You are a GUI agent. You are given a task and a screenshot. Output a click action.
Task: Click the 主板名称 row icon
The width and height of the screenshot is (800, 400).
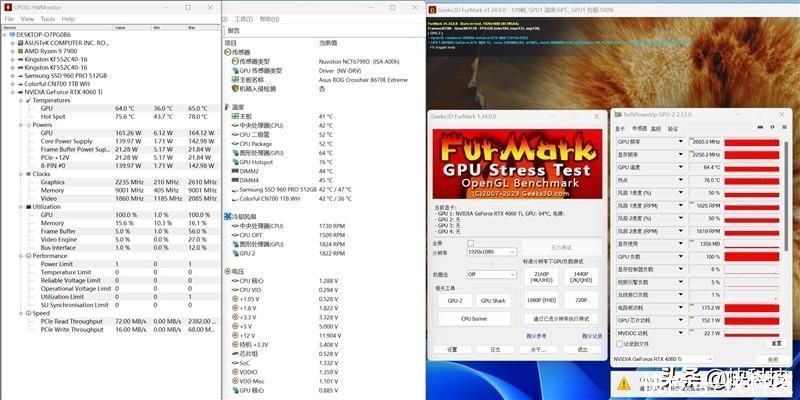pyautogui.click(x=235, y=80)
